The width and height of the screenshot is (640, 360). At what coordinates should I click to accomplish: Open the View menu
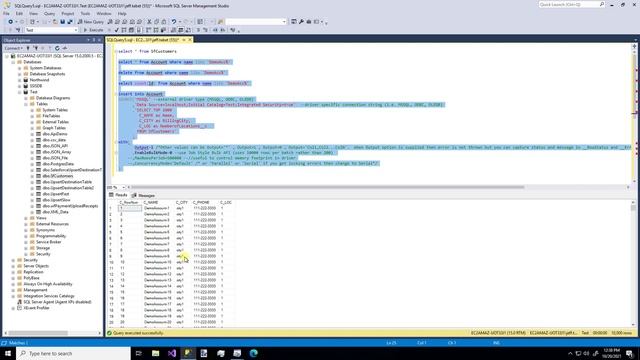coord(33,13)
